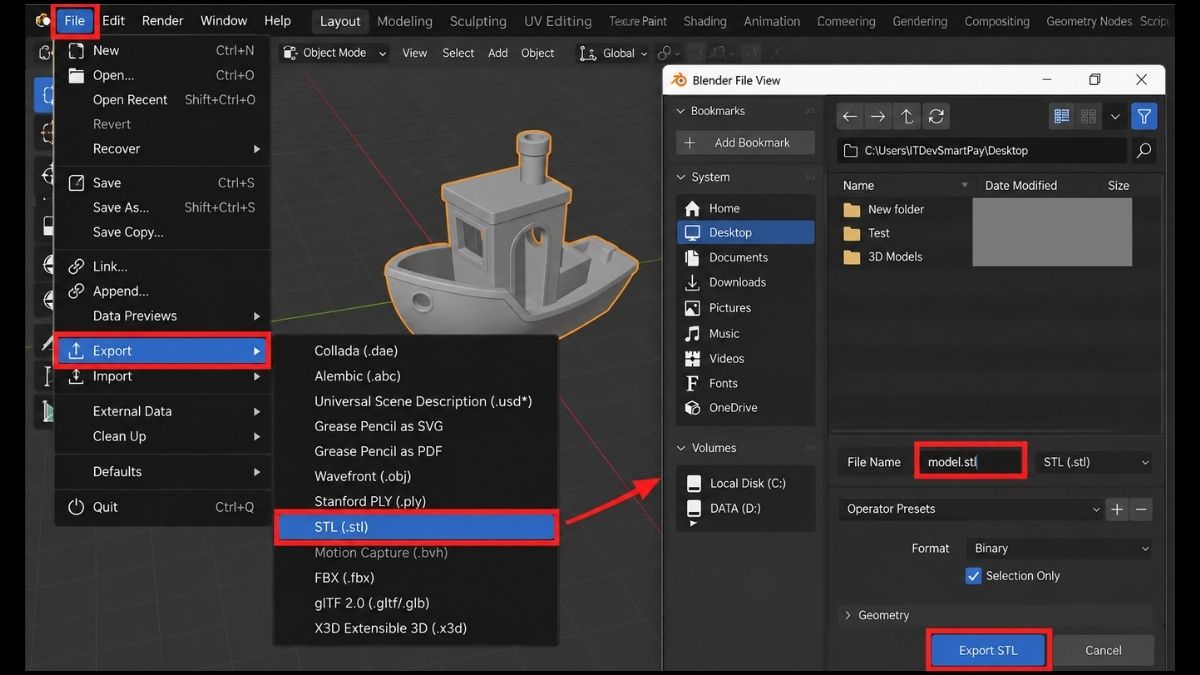Image resolution: width=1200 pixels, height=675 pixels.
Task: Refresh the file list in File View
Action: (936, 116)
